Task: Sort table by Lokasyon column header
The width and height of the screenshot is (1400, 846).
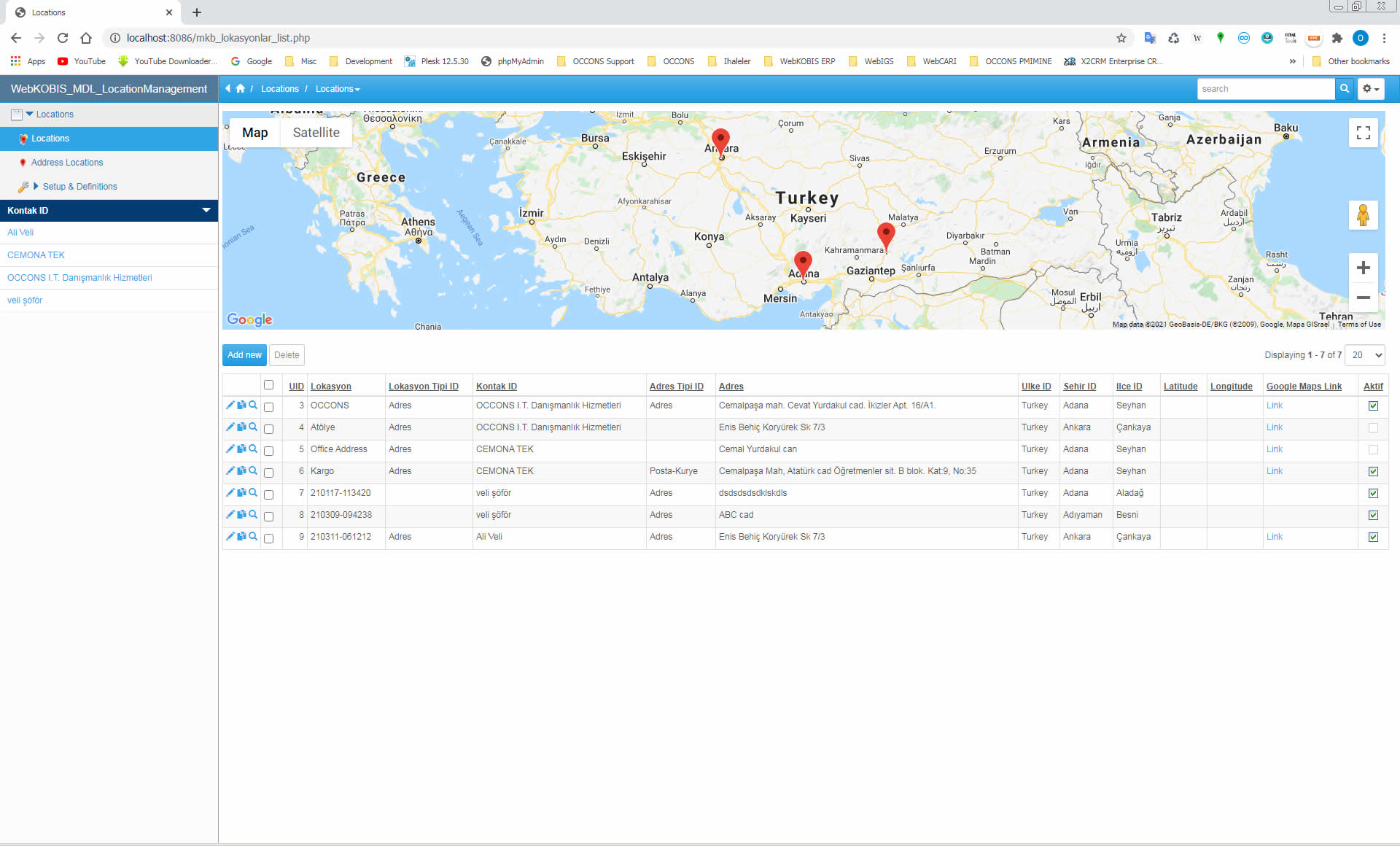Action: pyautogui.click(x=331, y=387)
